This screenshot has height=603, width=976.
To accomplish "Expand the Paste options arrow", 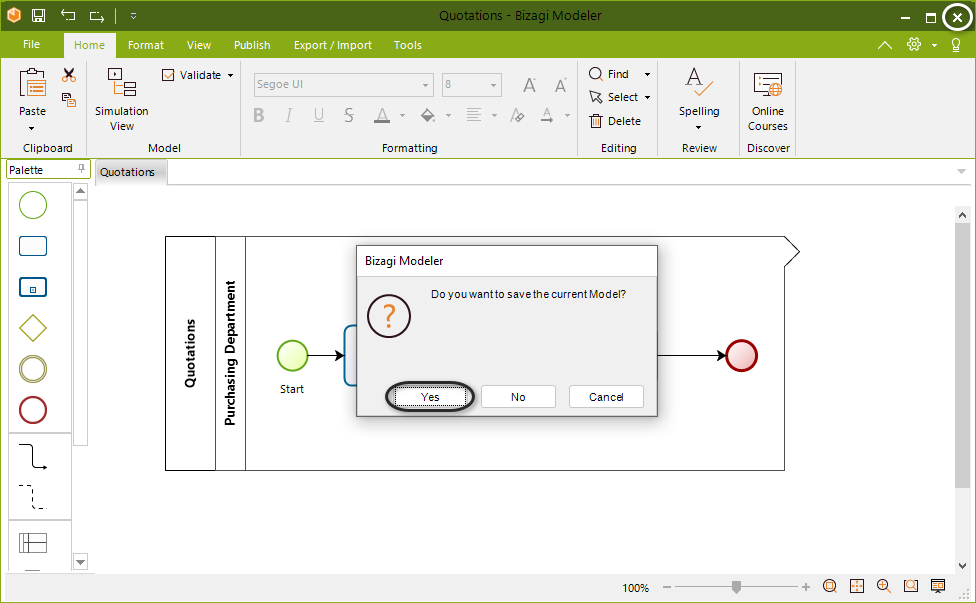I will [32, 128].
